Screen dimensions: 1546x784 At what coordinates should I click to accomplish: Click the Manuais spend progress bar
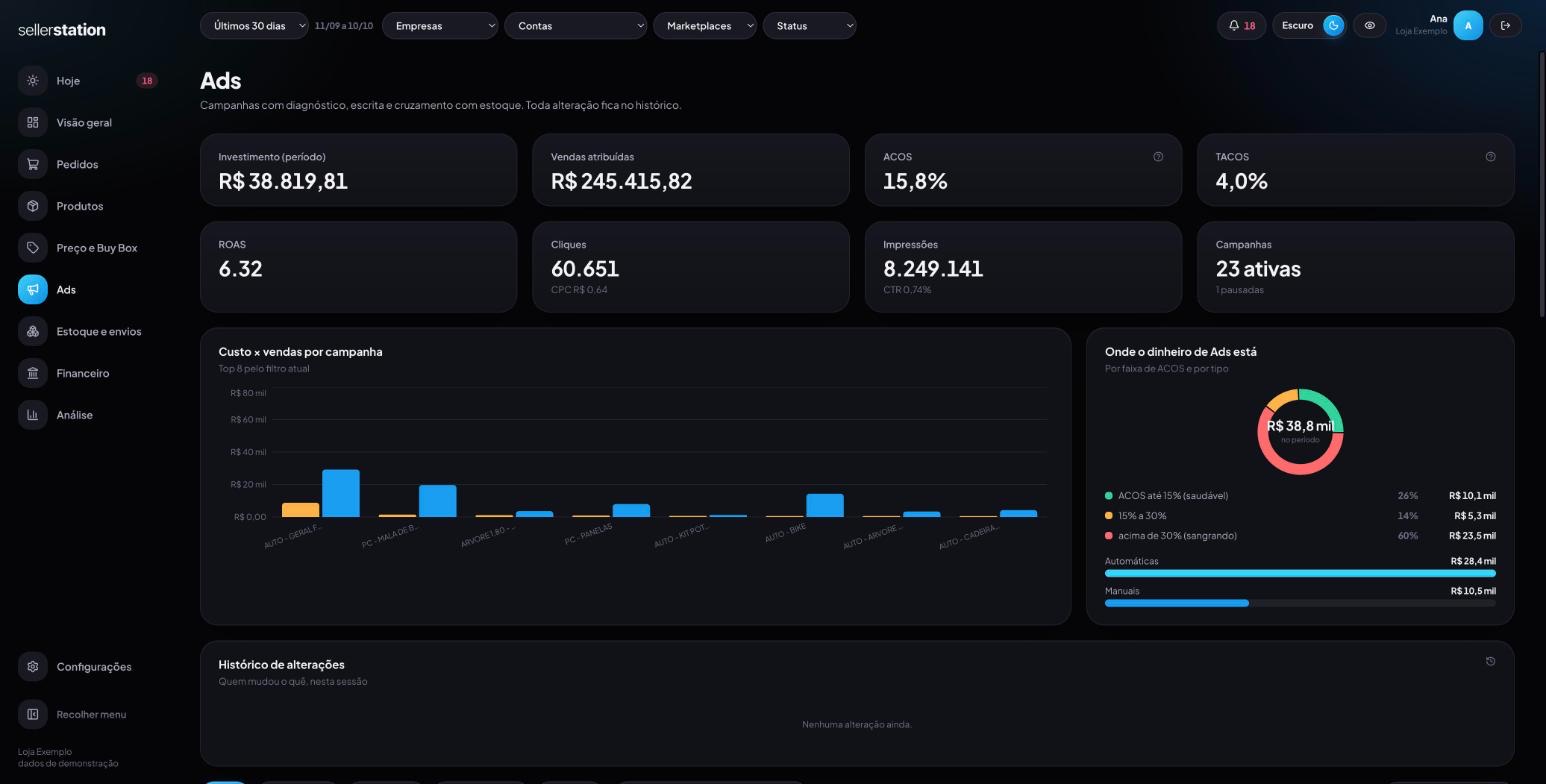[x=1300, y=603]
